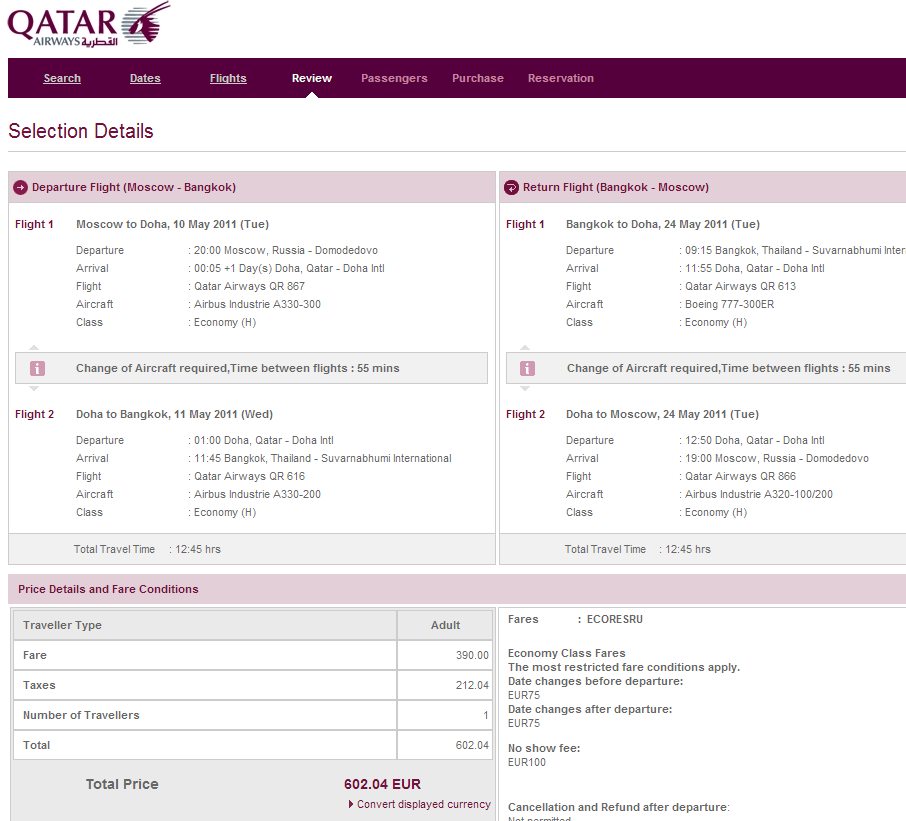Click arrival '11:45 Bangkok, Thailand - Suvarnabhumi International'
This screenshot has height=821, width=906.
(322, 458)
